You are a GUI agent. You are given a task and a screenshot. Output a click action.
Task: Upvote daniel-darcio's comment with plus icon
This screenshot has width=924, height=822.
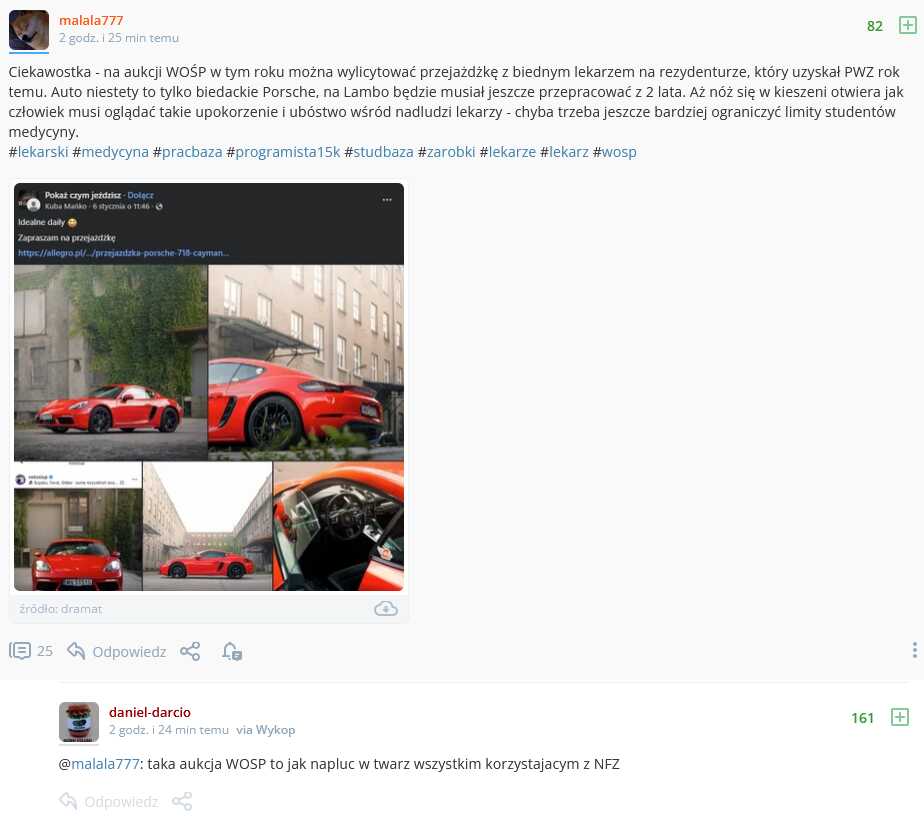tap(900, 717)
